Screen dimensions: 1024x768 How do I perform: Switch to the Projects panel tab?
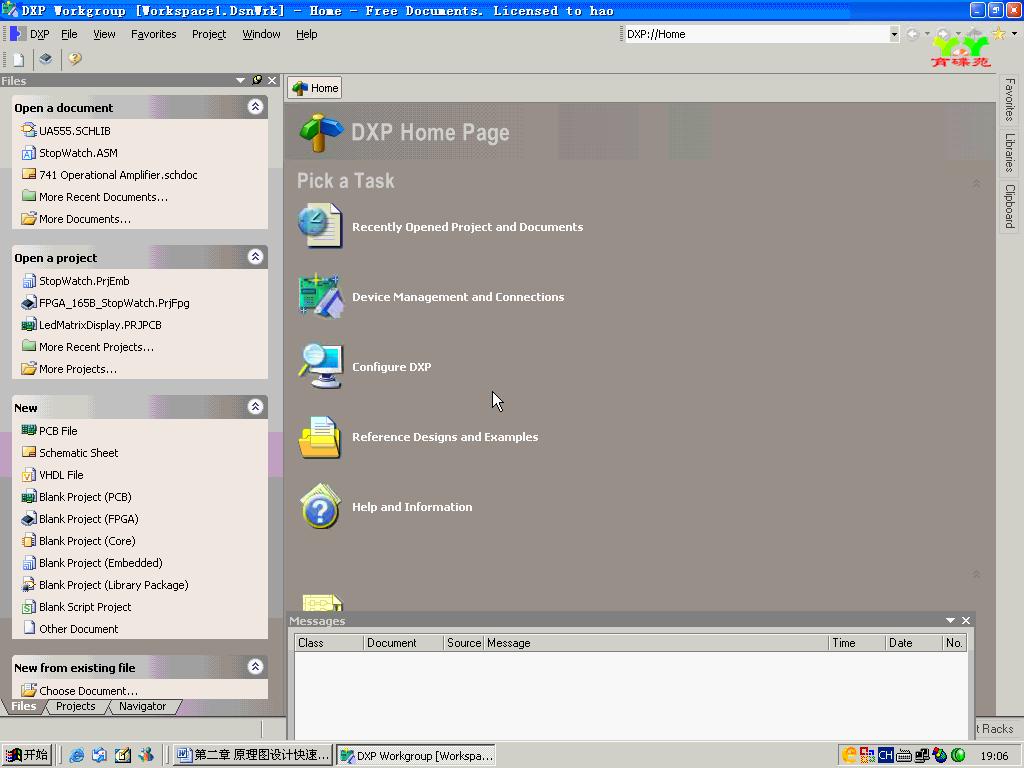[x=76, y=706]
